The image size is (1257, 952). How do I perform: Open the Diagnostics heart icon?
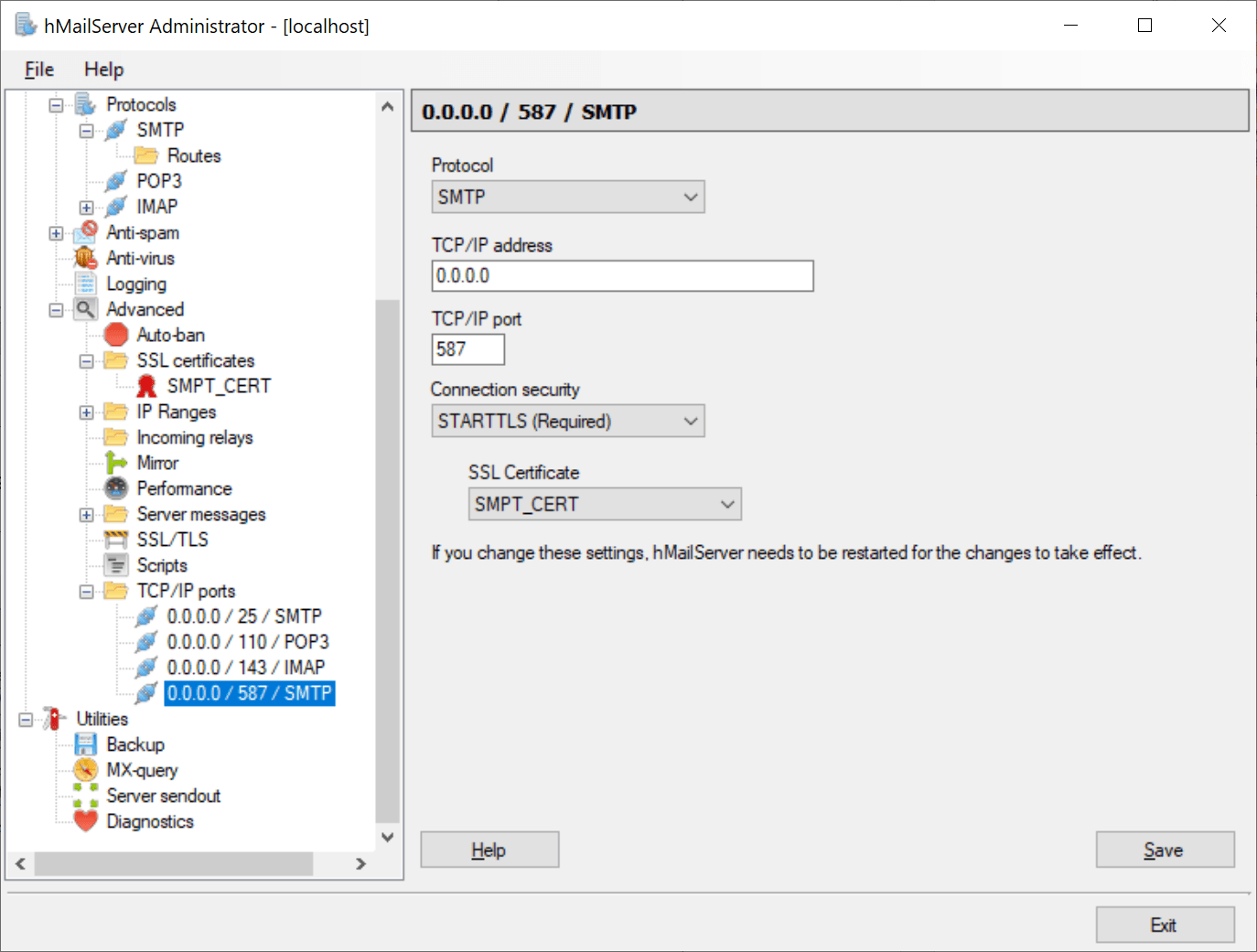pyautogui.click(x=85, y=821)
